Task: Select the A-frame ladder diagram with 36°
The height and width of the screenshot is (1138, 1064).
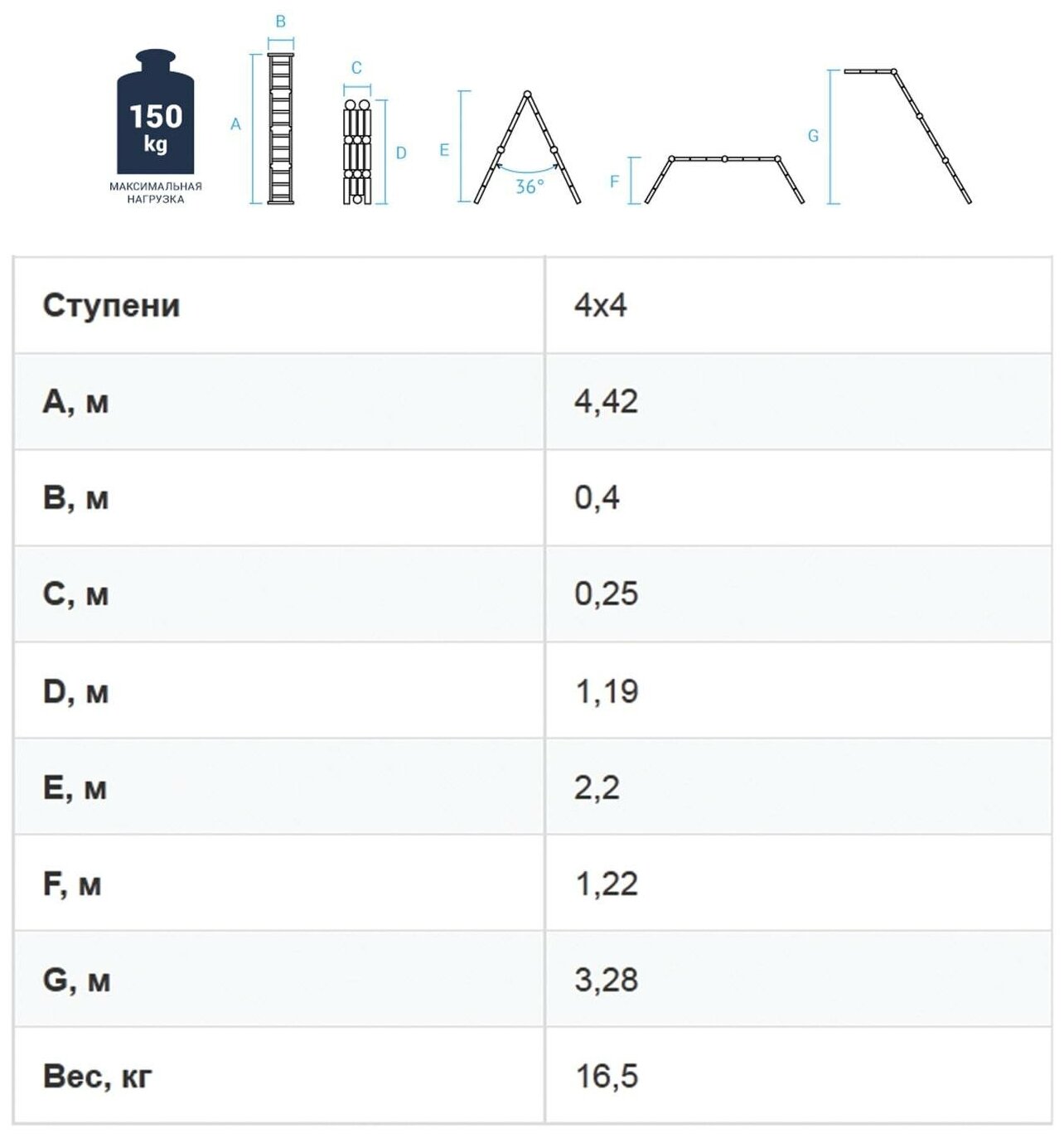Action: click(527, 148)
